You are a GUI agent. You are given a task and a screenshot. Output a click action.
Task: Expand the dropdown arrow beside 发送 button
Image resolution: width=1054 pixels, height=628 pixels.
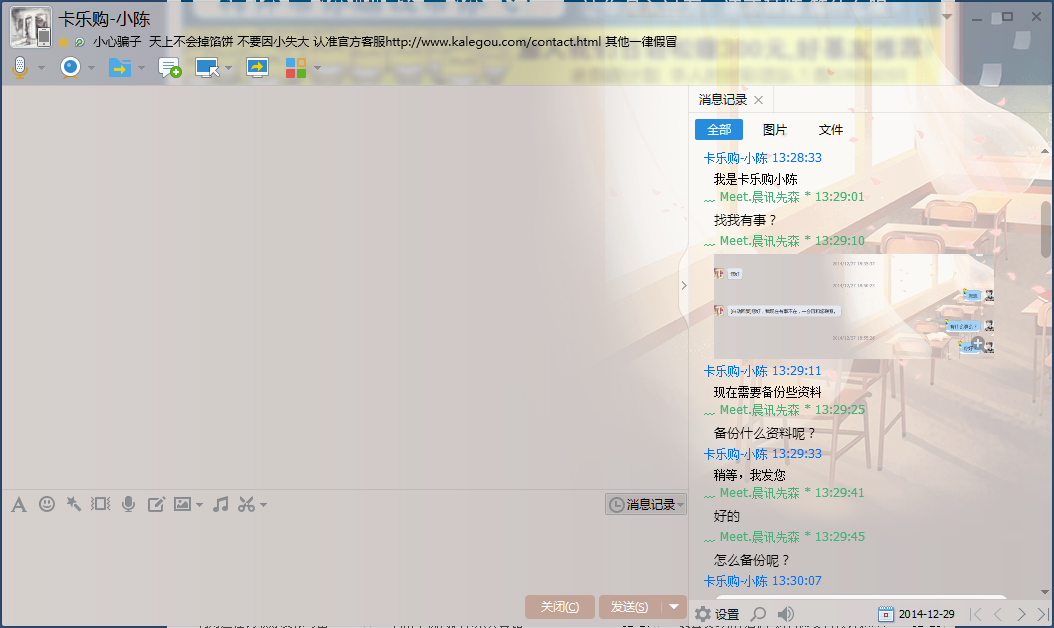(x=676, y=607)
